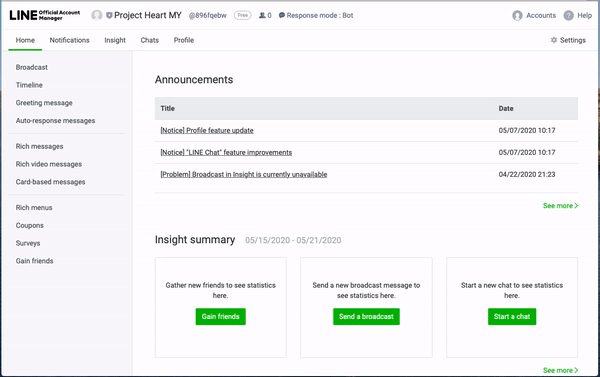
Task: Select Rich messages in the sidebar
Action: [x=39, y=146]
